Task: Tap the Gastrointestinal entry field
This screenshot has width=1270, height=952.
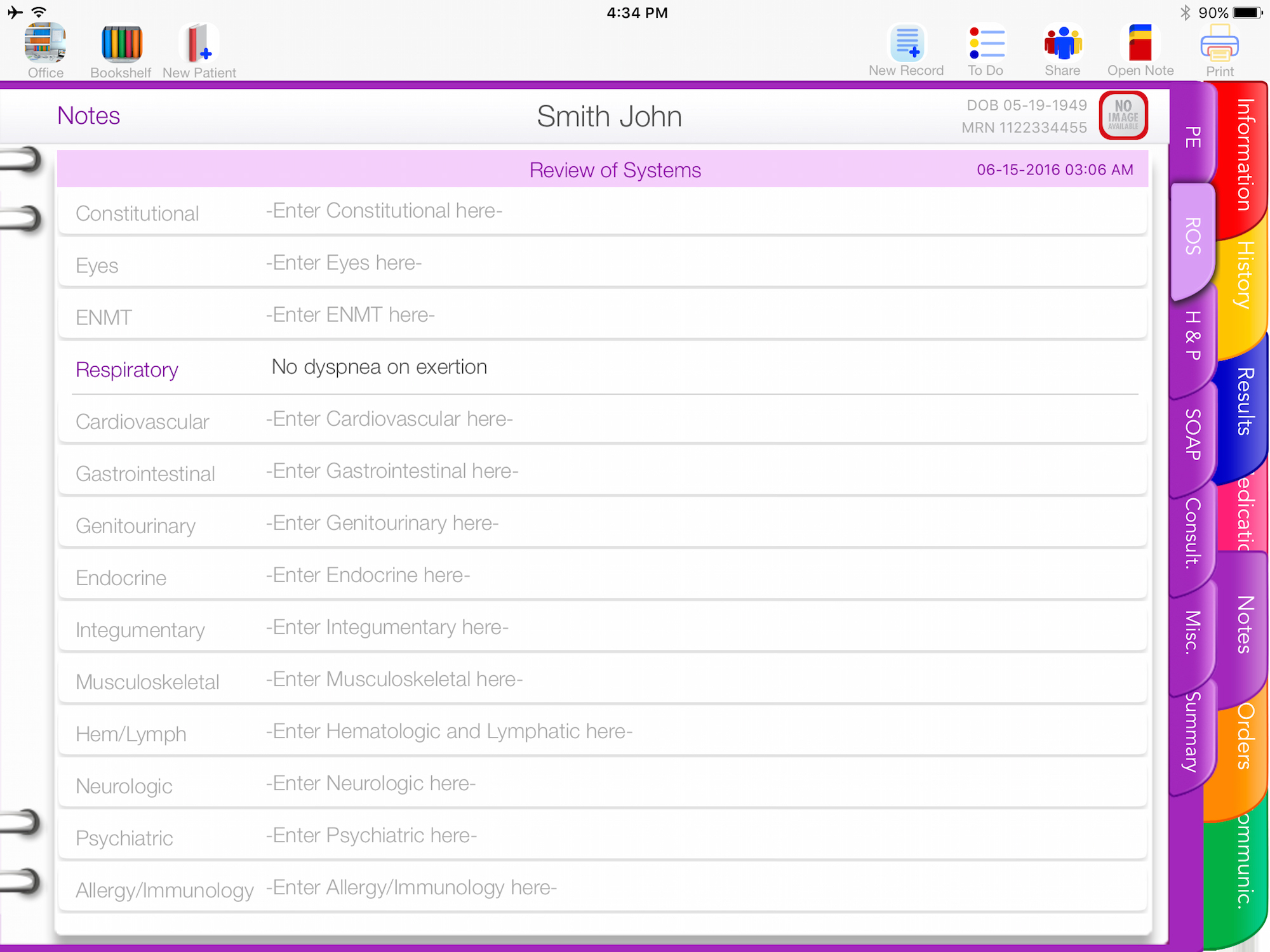Action: pos(705,471)
